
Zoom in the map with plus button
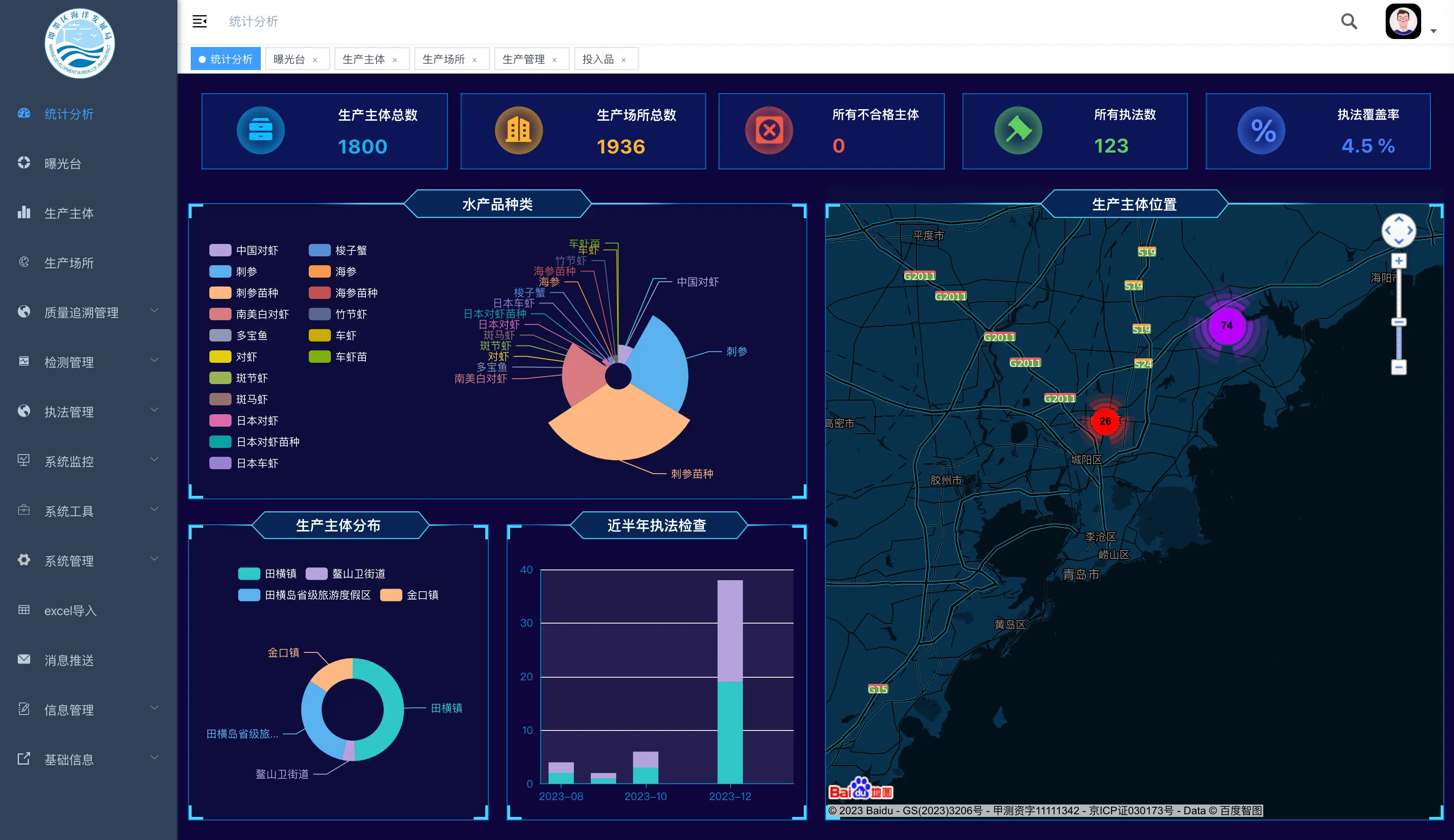point(1399,261)
